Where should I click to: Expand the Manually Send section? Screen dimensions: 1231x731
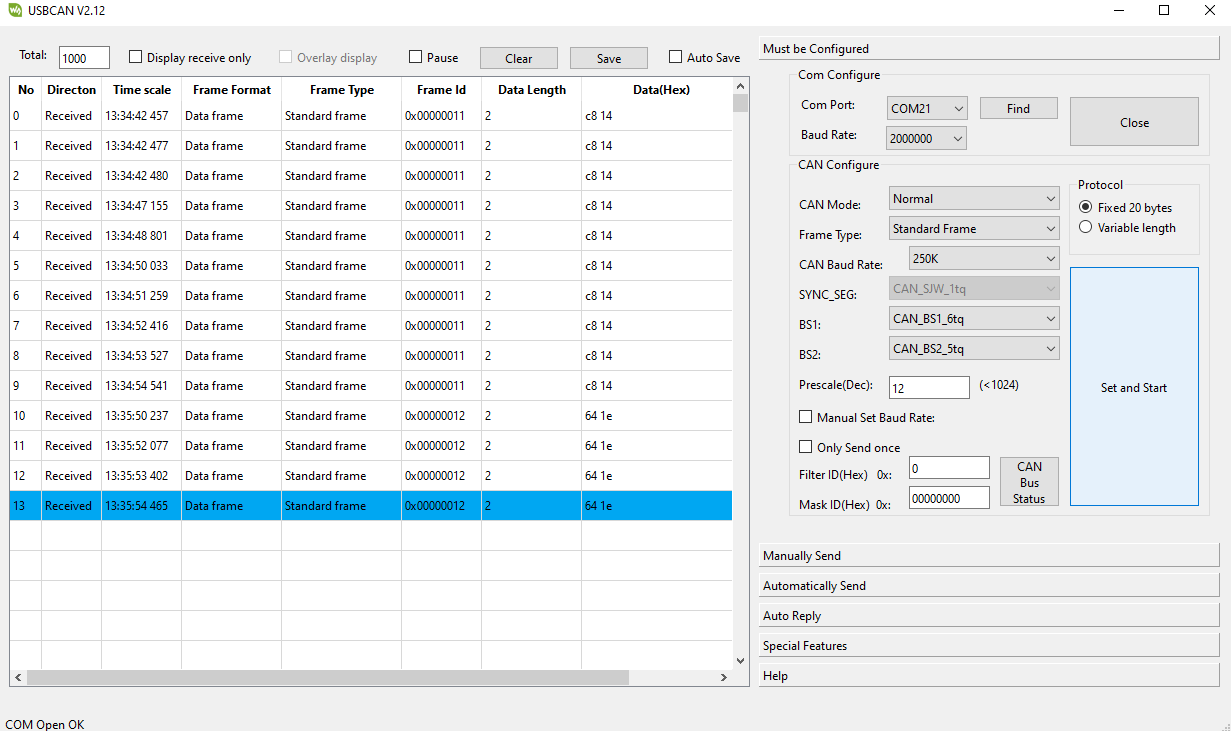click(988, 556)
